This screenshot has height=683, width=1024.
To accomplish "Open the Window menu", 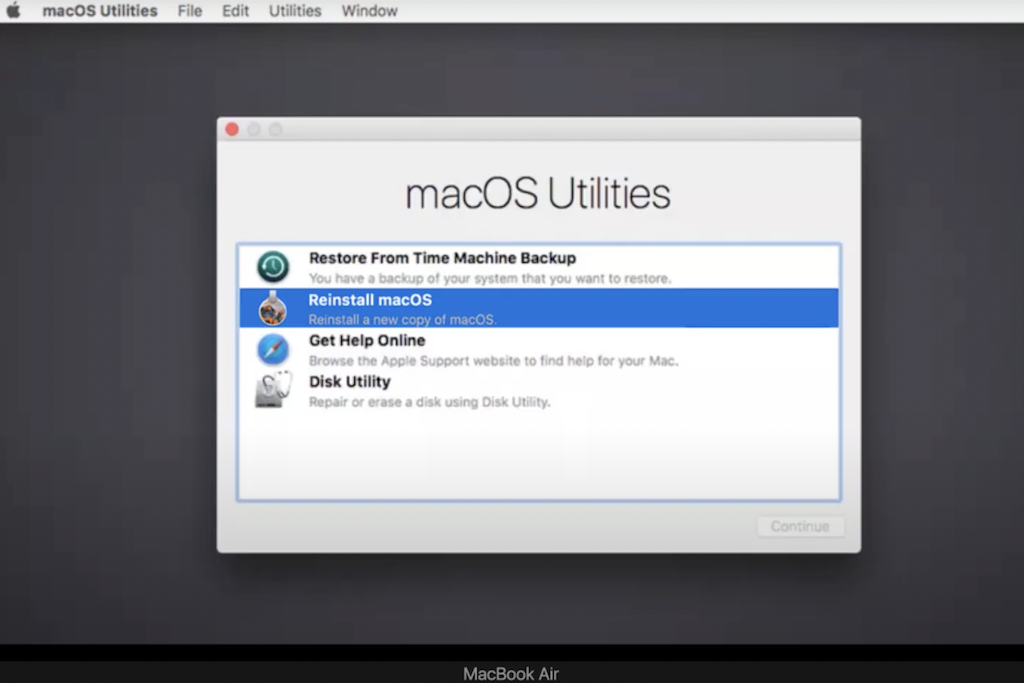I will coord(369,11).
